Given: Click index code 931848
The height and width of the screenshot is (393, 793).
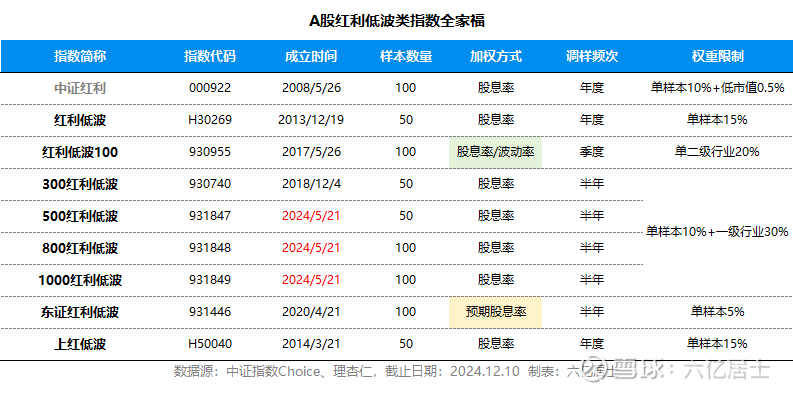Looking at the screenshot, I should (x=210, y=248).
